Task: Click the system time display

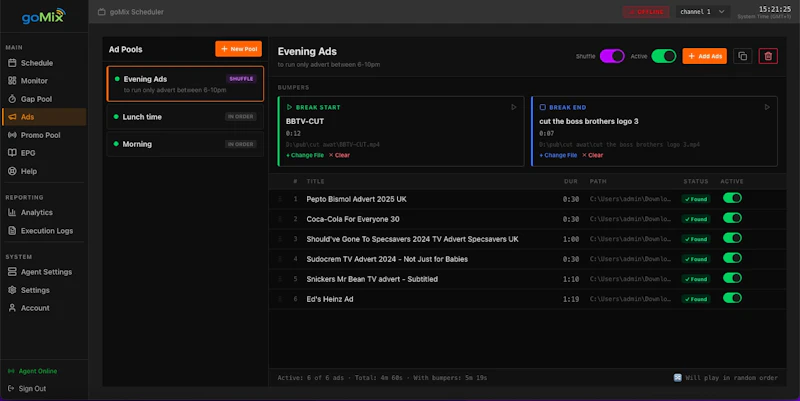Action: pos(764,12)
